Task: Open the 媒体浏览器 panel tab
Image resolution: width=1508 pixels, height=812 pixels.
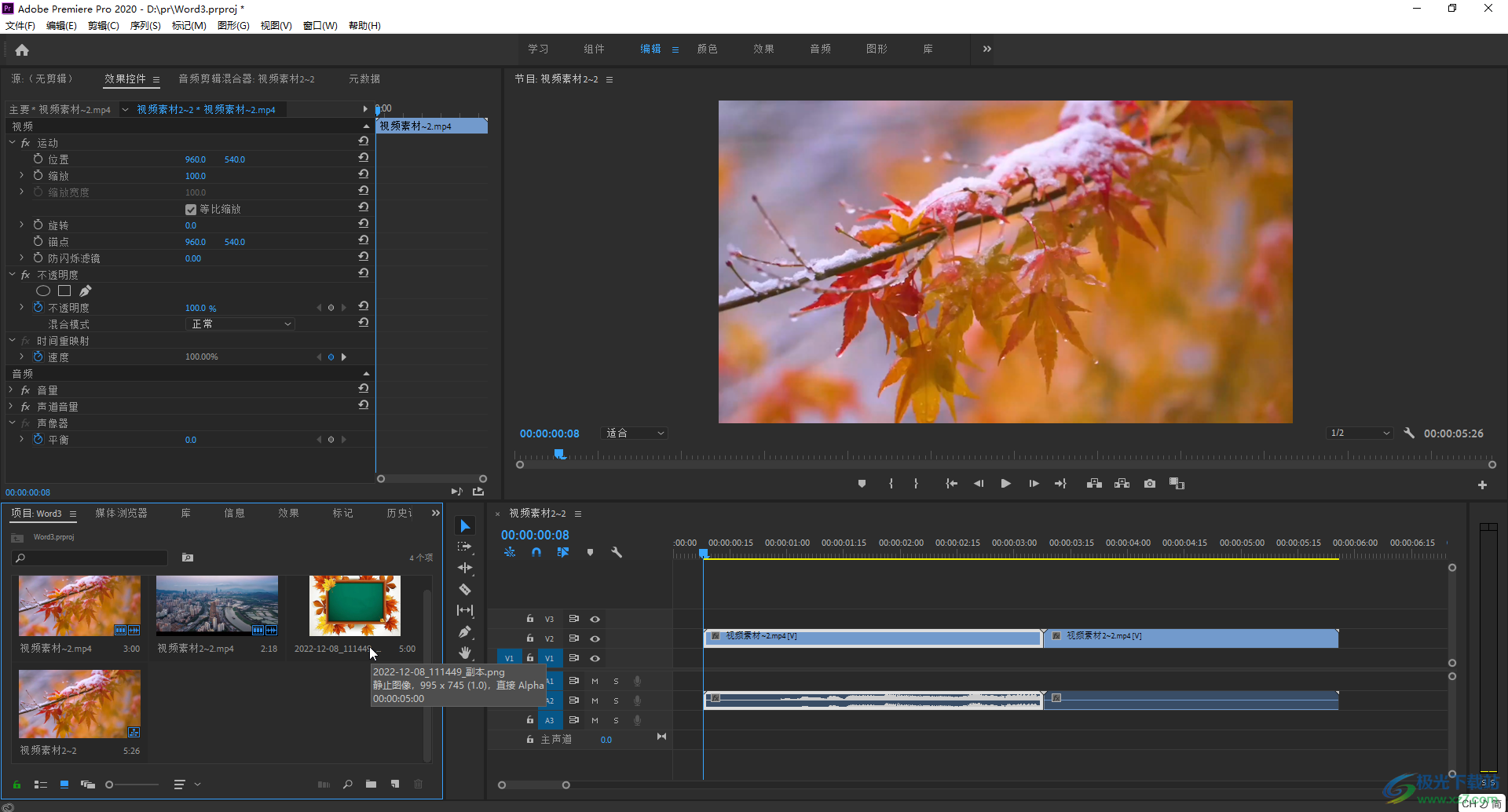Action: point(122,513)
